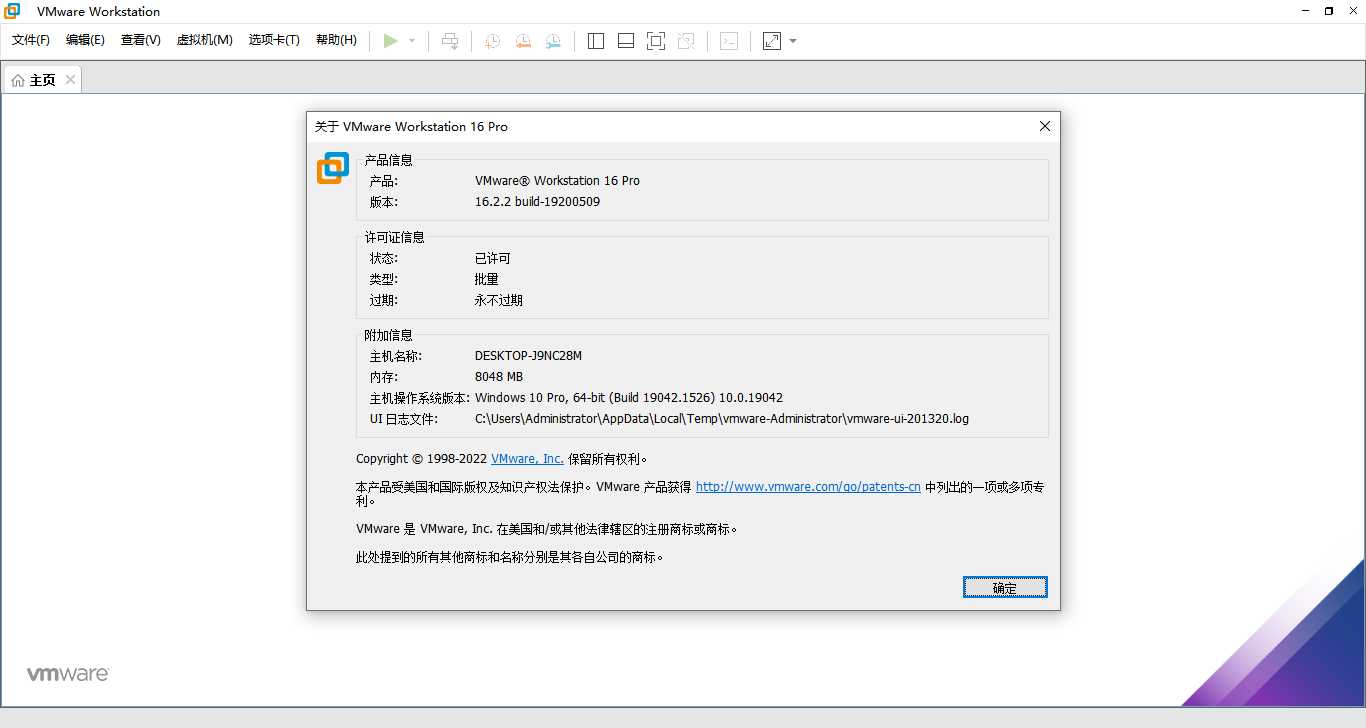Open the 虚拟机(M) menu
Viewport: 1366px width, 728px height.
(204, 41)
